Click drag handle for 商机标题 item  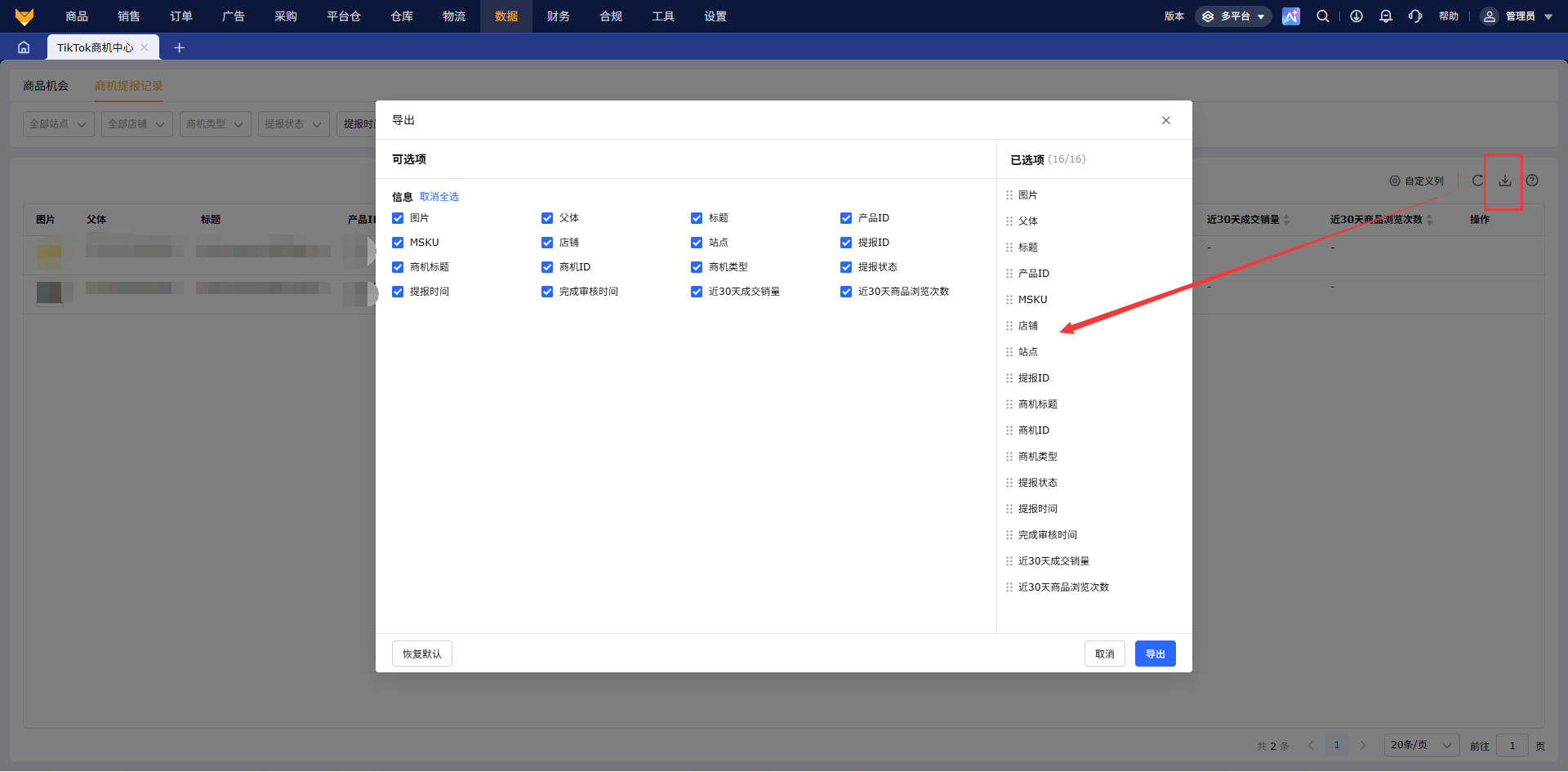click(x=1009, y=404)
